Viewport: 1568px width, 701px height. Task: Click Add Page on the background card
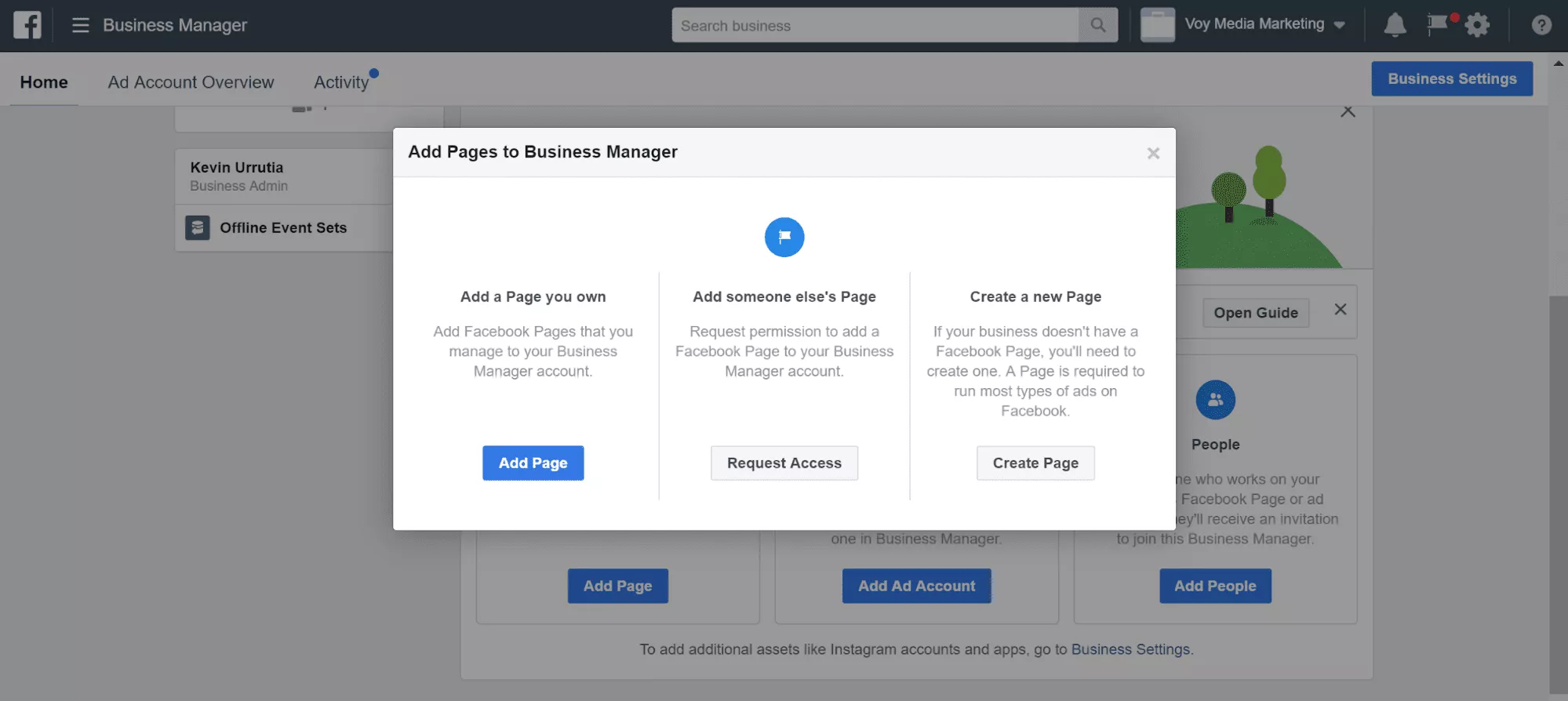[x=617, y=586]
